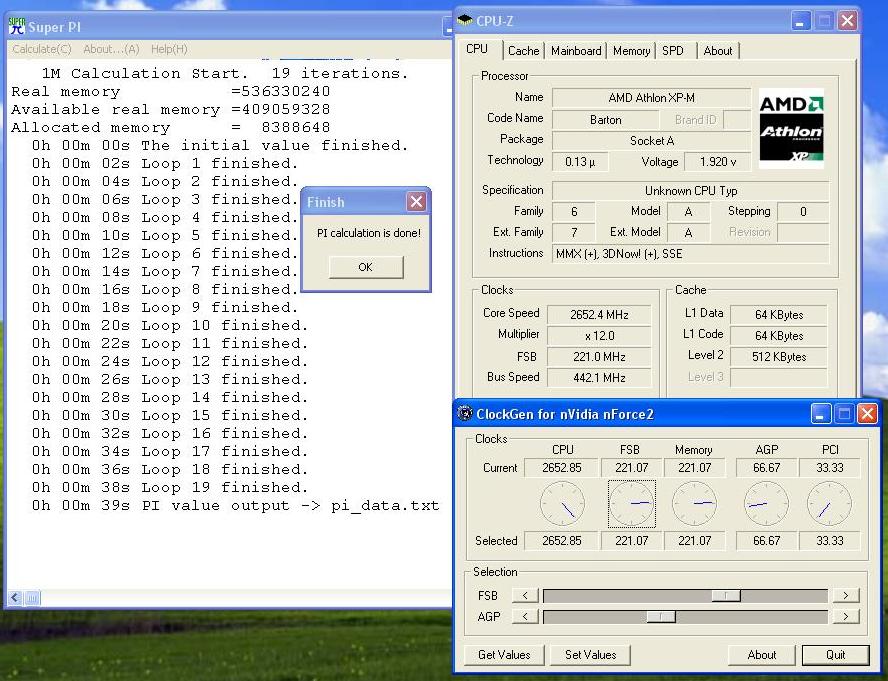888x681 pixels.
Task: Click the AGP slider thumb in ClockGen
Action: [x=661, y=616]
